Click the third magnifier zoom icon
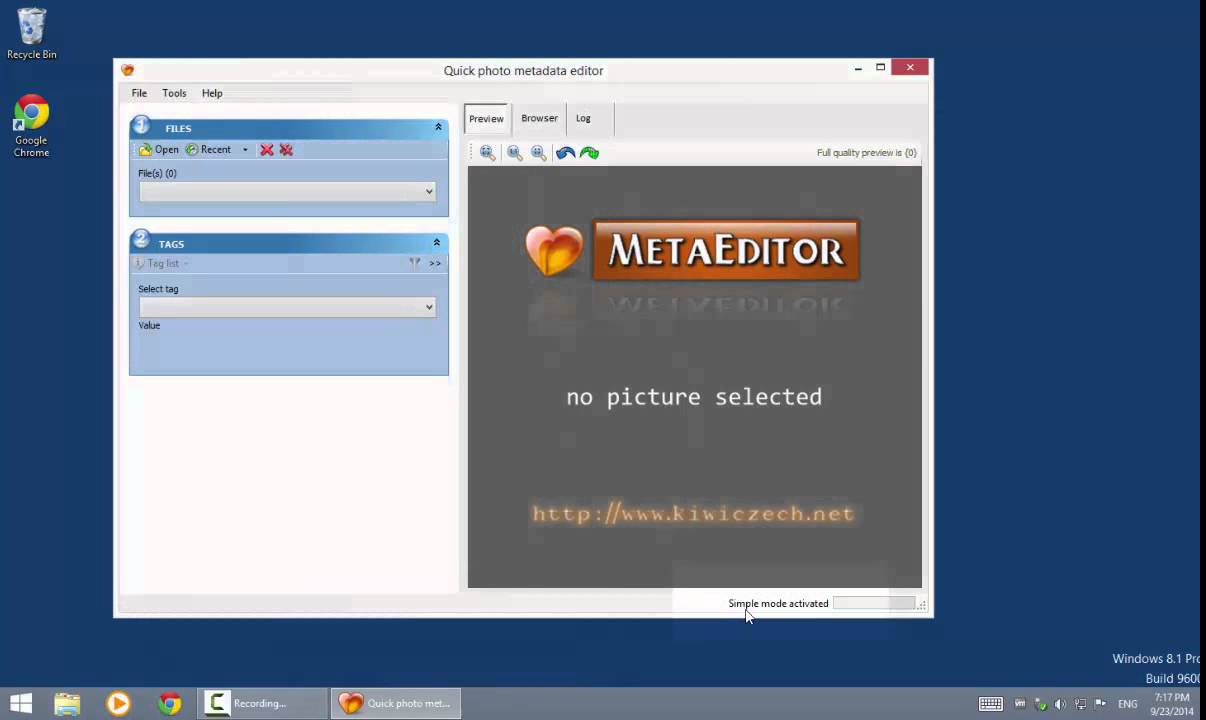 click(x=539, y=153)
